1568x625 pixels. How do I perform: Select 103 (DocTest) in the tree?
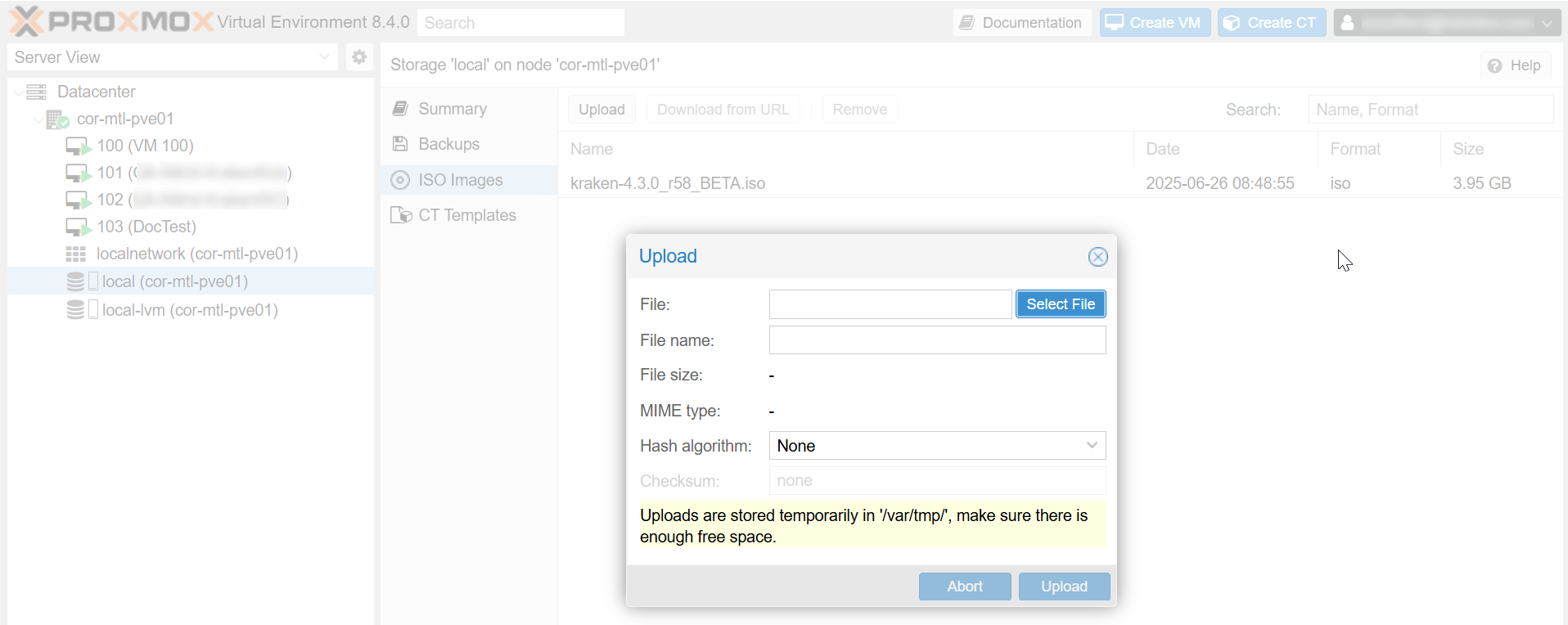[146, 227]
